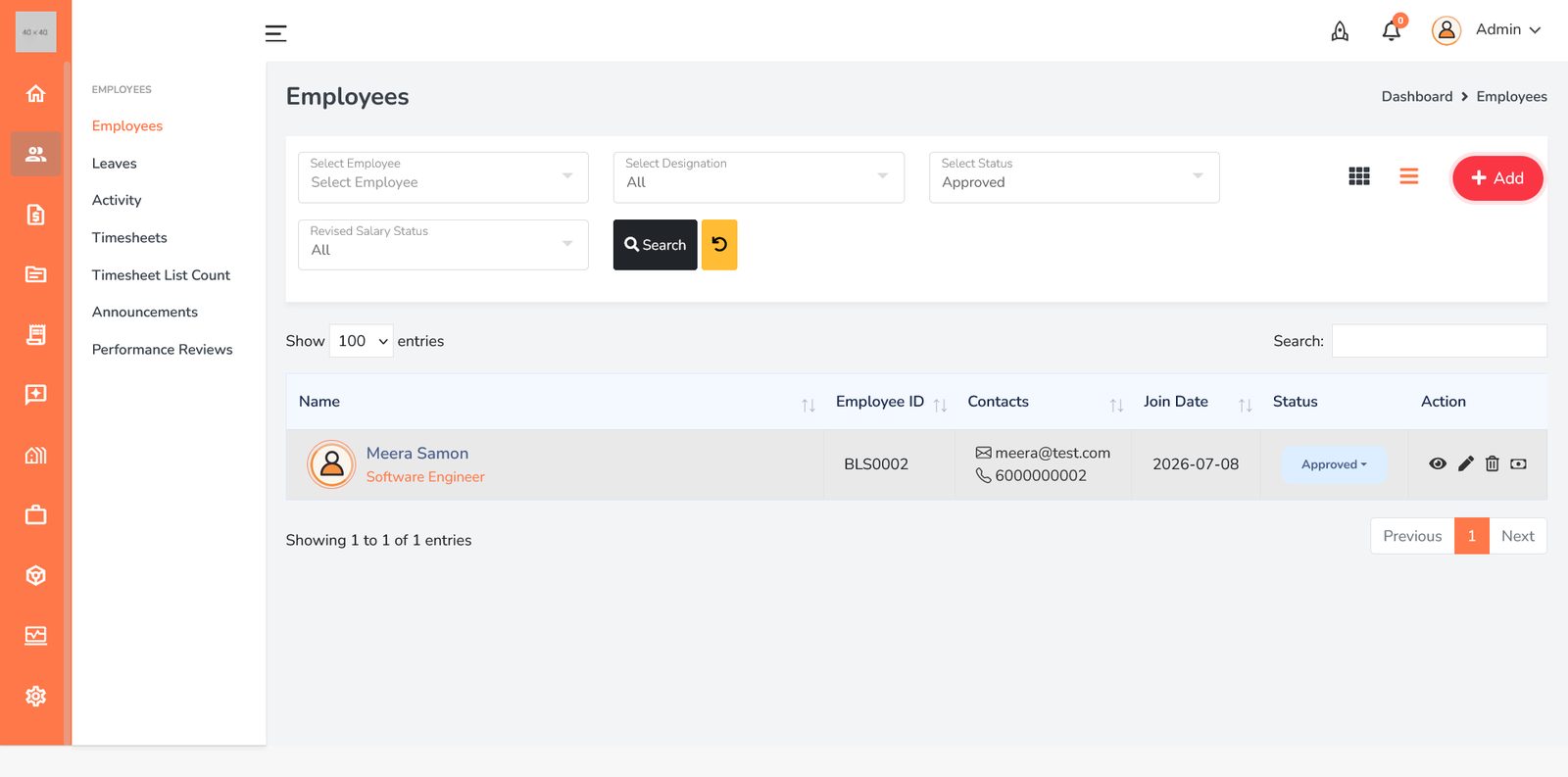Open Activity in the side menu
Viewport: 1568px width, 777px height.
[x=117, y=200]
